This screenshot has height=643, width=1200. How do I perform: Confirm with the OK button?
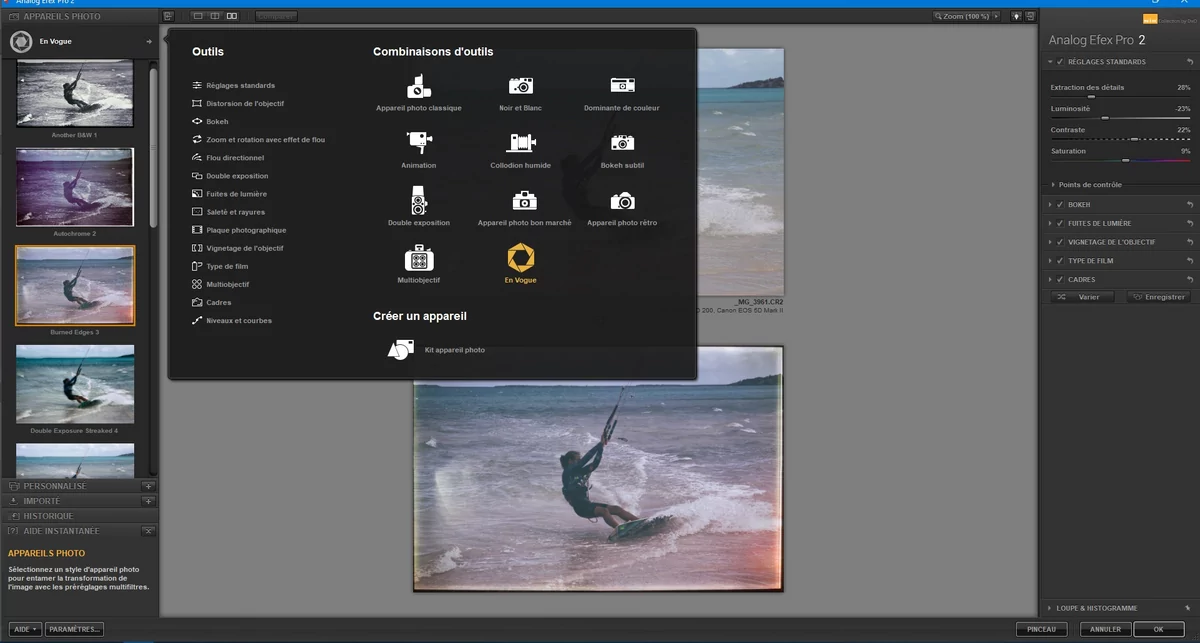1158,629
